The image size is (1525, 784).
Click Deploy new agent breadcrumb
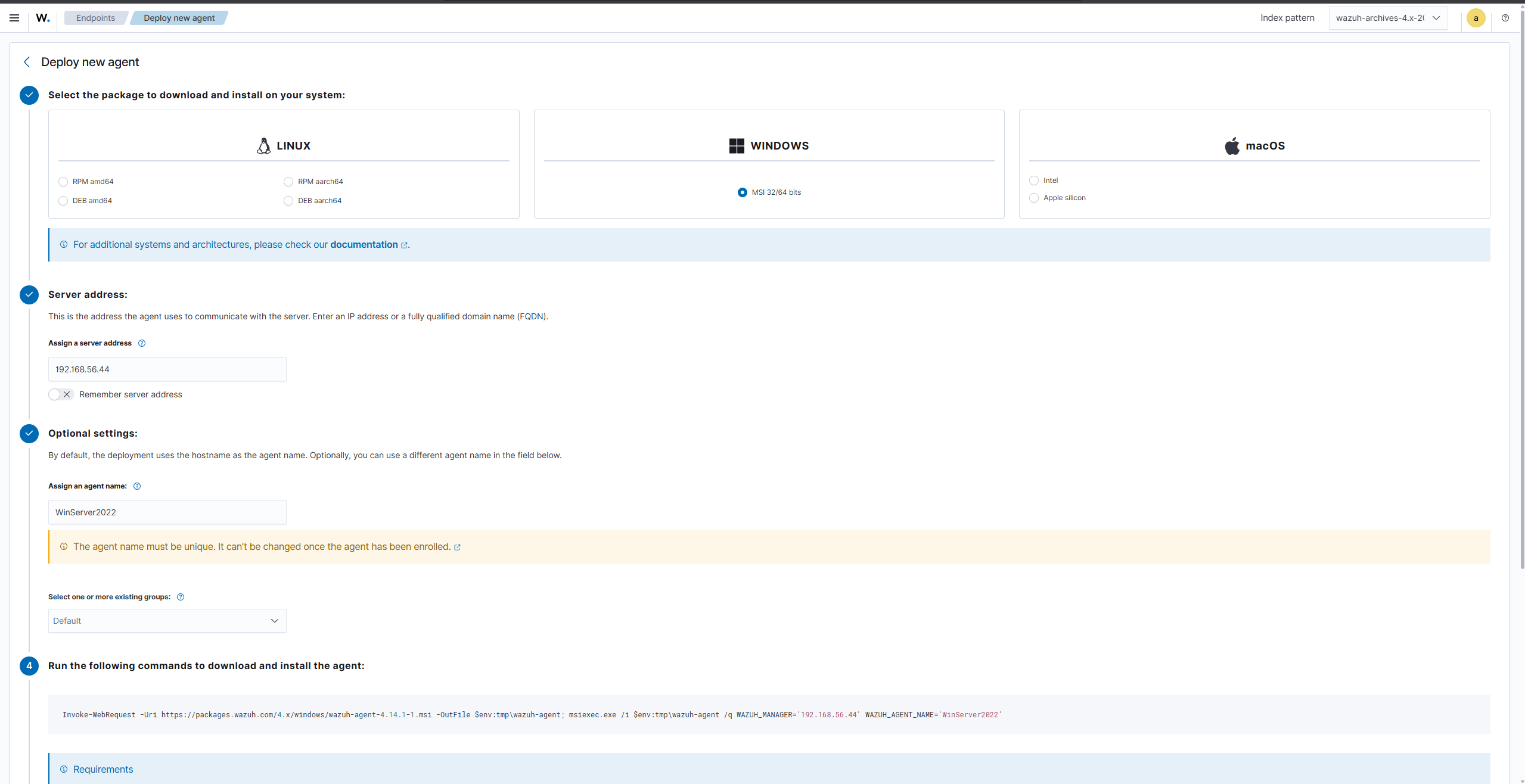[179, 18]
